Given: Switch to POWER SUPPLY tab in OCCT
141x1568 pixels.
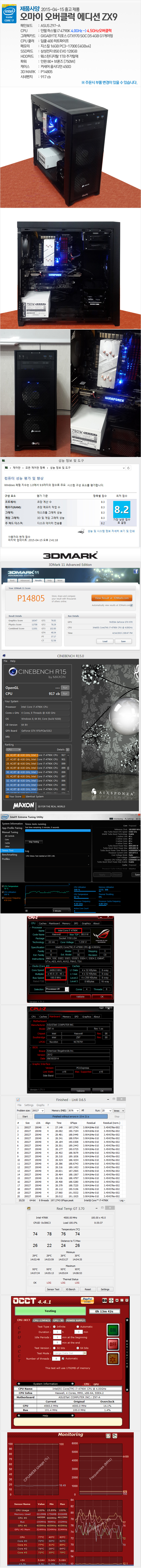Looking at the screenshot, I should click(76, 1320).
